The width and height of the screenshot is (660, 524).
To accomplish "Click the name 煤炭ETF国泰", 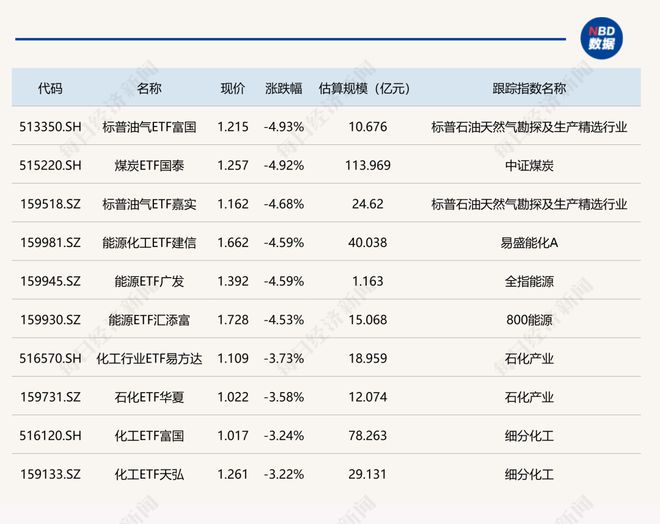I will (x=149, y=165).
